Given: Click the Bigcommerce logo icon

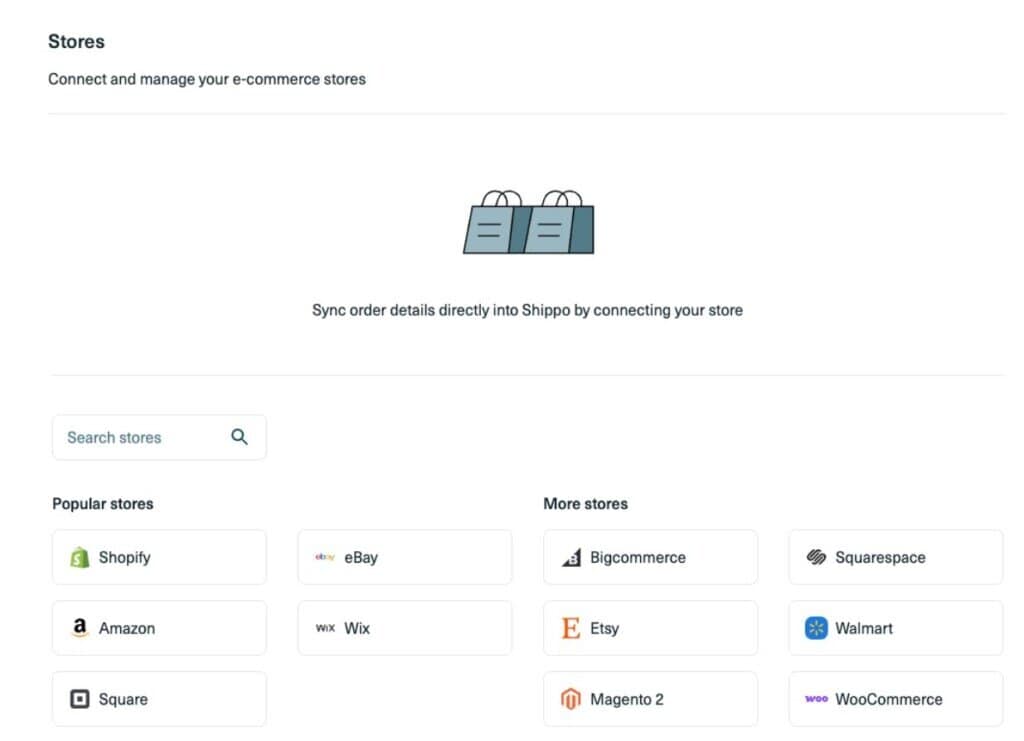Looking at the screenshot, I should tap(571, 558).
